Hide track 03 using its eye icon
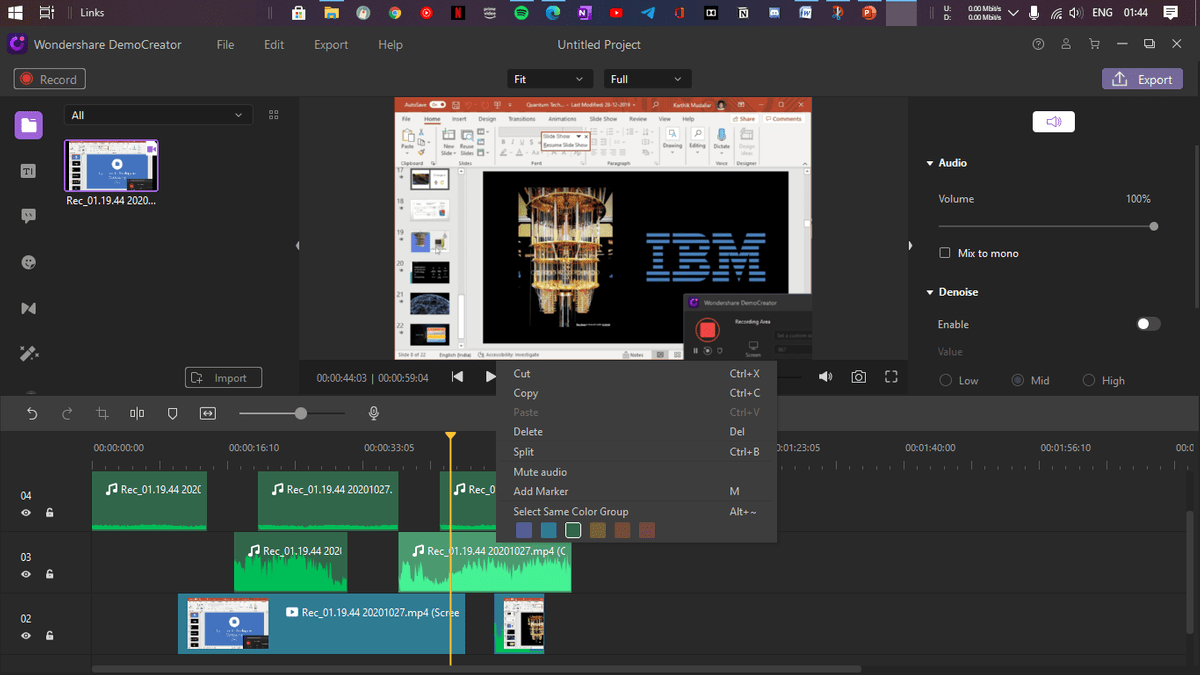 click(x=24, y=574)
